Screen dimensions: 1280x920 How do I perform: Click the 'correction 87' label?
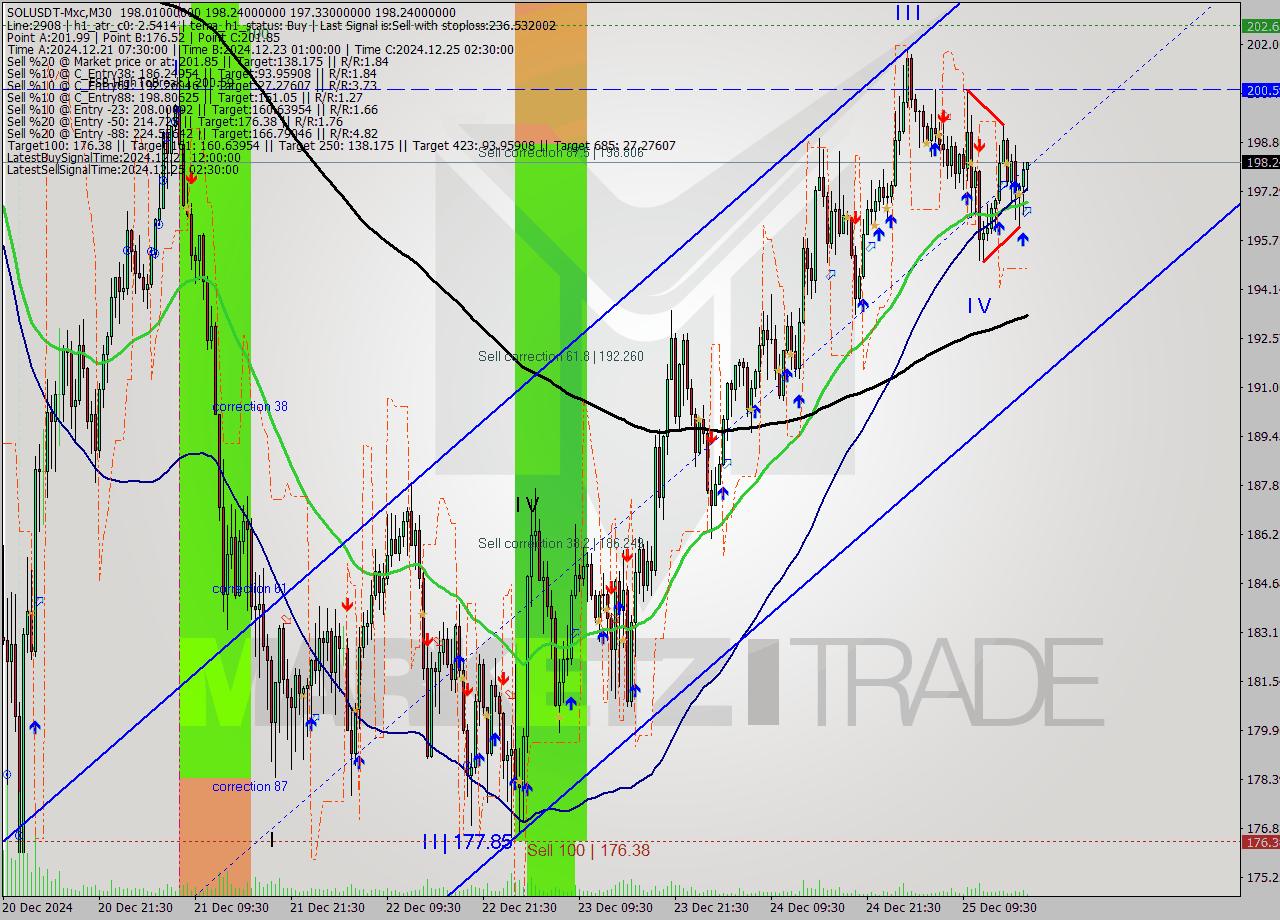[x=250, y=786]
